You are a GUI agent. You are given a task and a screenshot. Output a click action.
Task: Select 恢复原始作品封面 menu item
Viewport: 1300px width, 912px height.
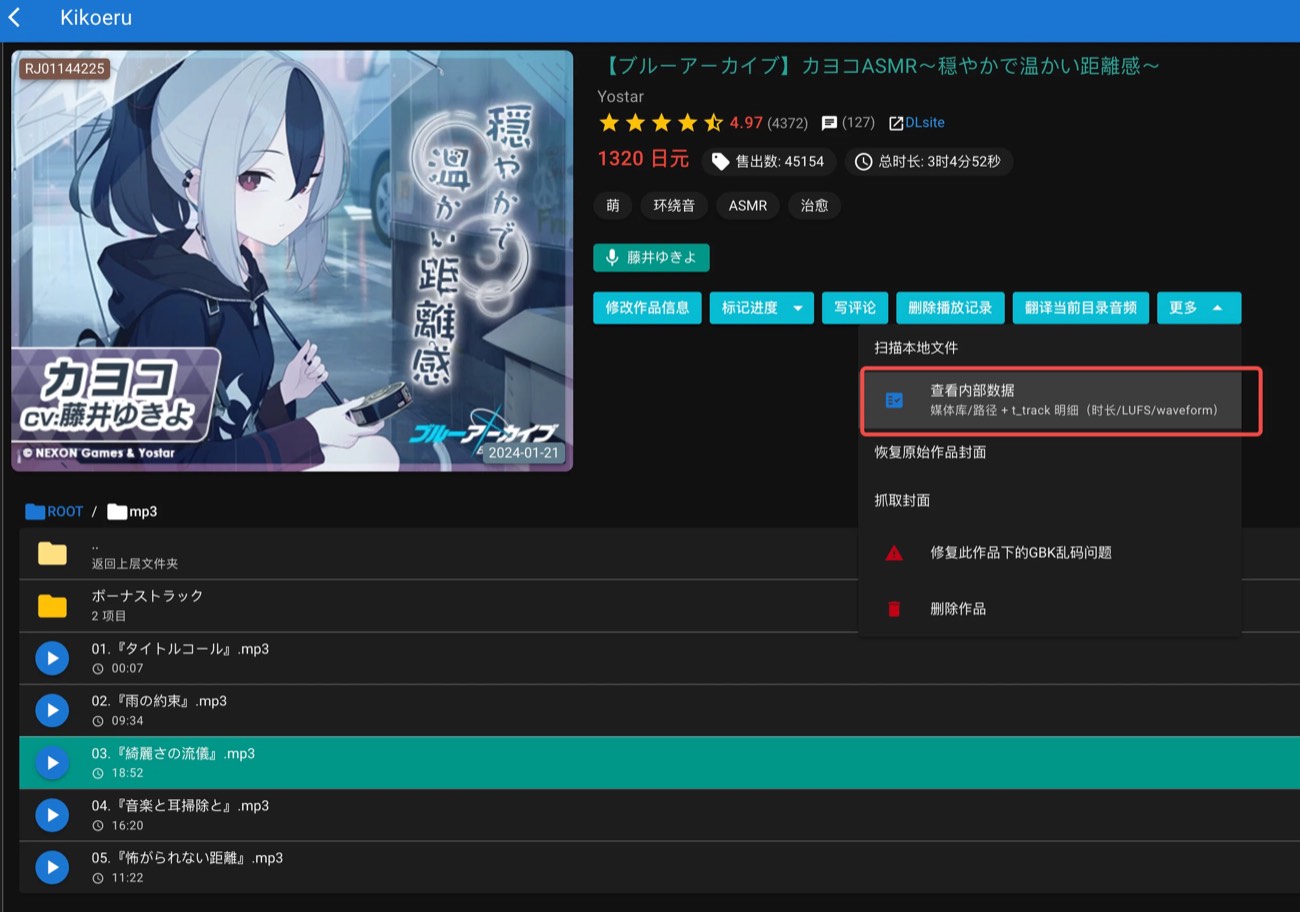(1050, 452)
